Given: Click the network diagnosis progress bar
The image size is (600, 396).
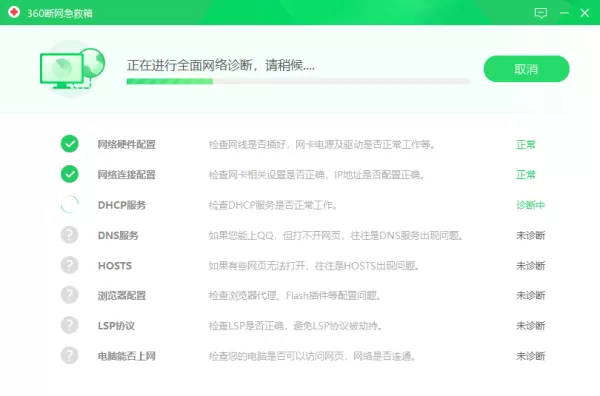Looking at the screenshot, I should coord(298,81).
